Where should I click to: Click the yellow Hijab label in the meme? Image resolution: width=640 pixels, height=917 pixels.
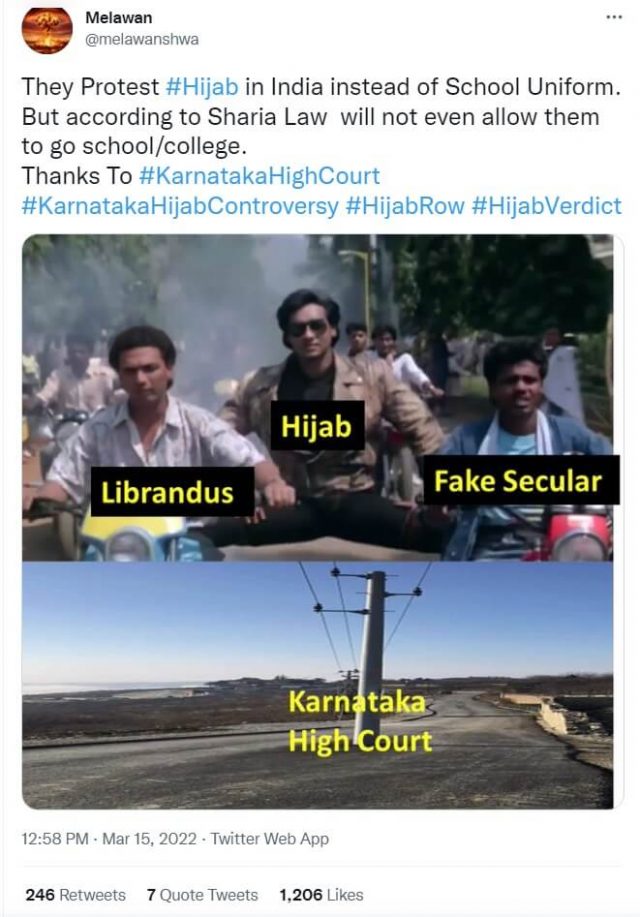317,426
